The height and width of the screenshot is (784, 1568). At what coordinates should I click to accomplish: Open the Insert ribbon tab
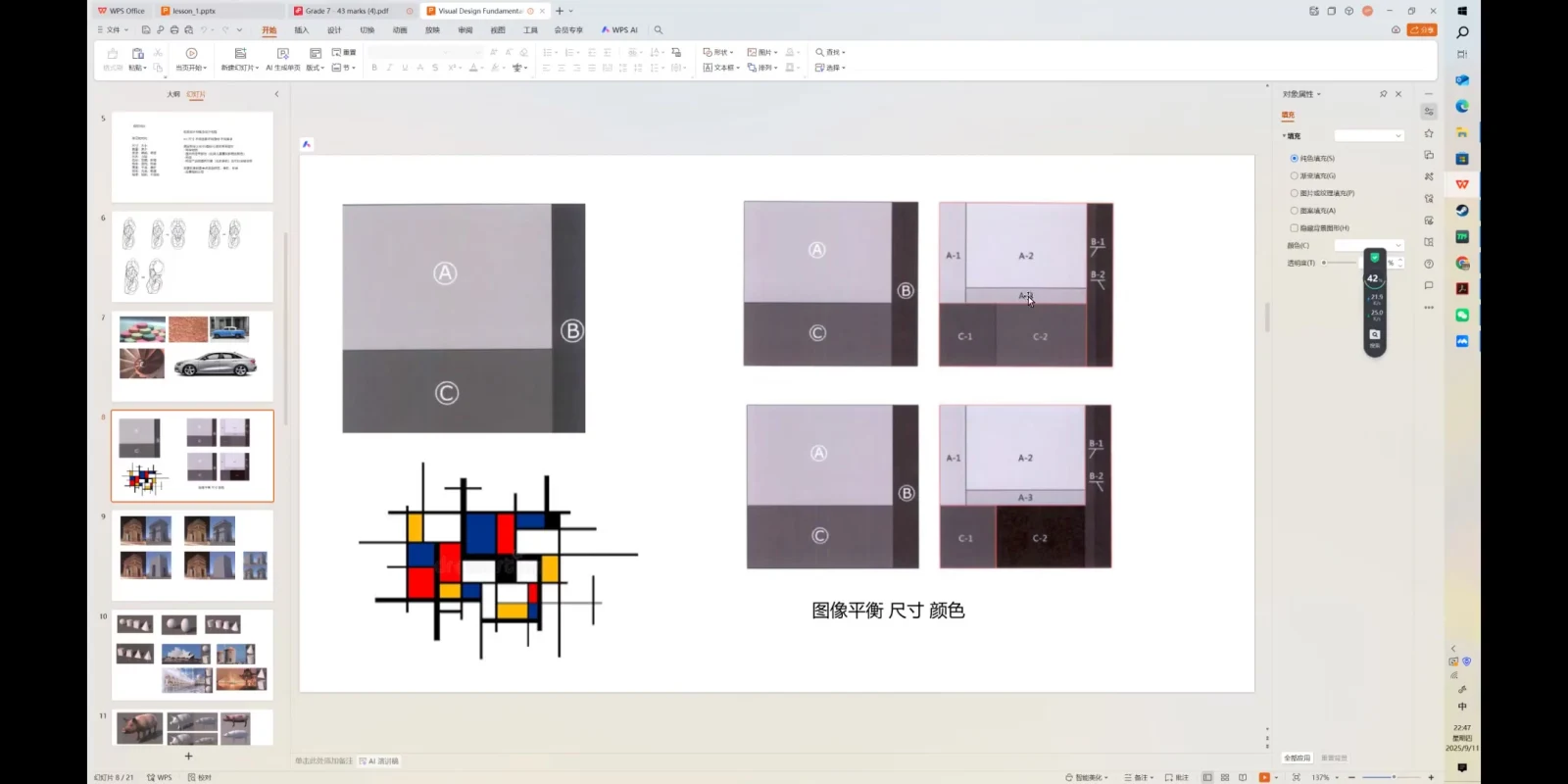click(x=302, y=30)
